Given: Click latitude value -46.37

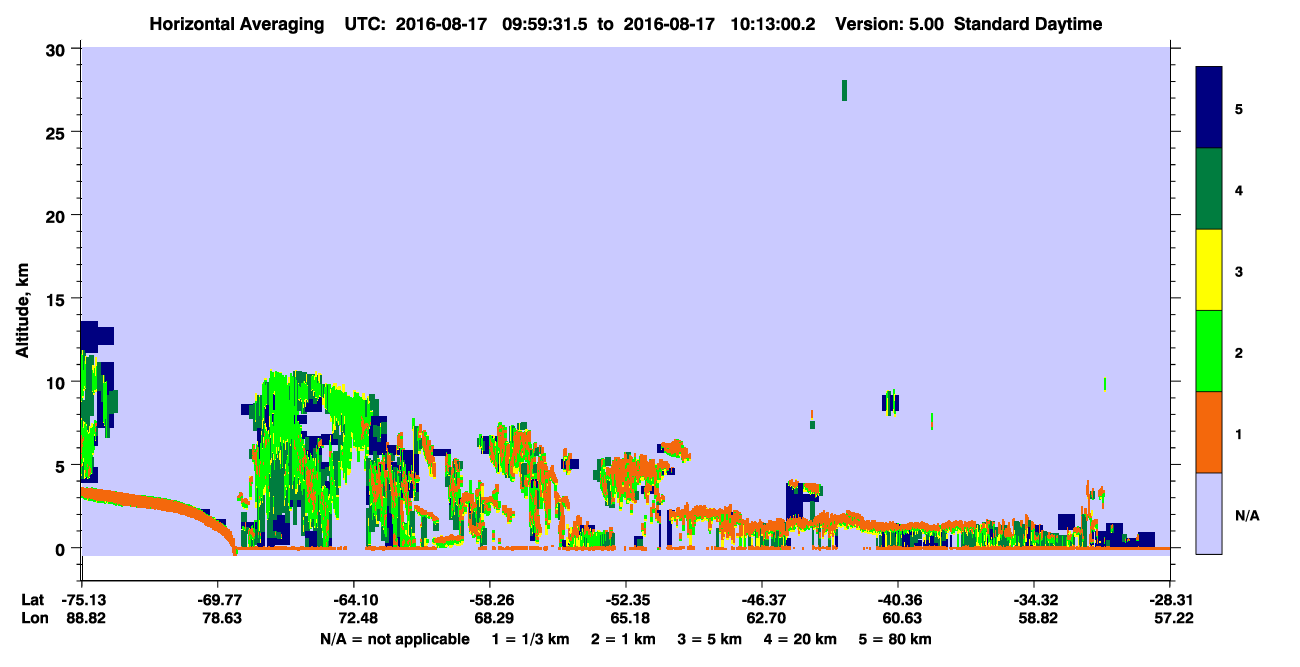Looking at the screenshot, I should 762,600.
